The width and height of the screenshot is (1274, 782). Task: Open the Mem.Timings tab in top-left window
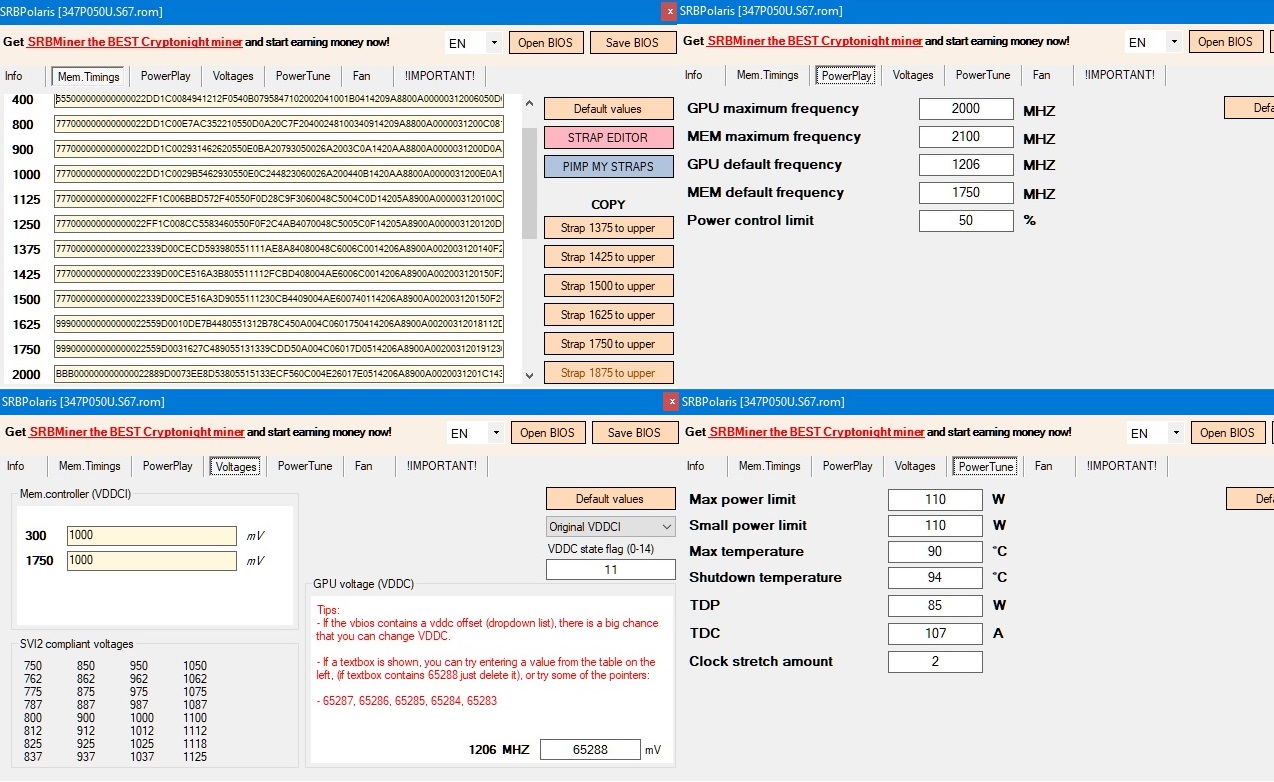(89, 76)
